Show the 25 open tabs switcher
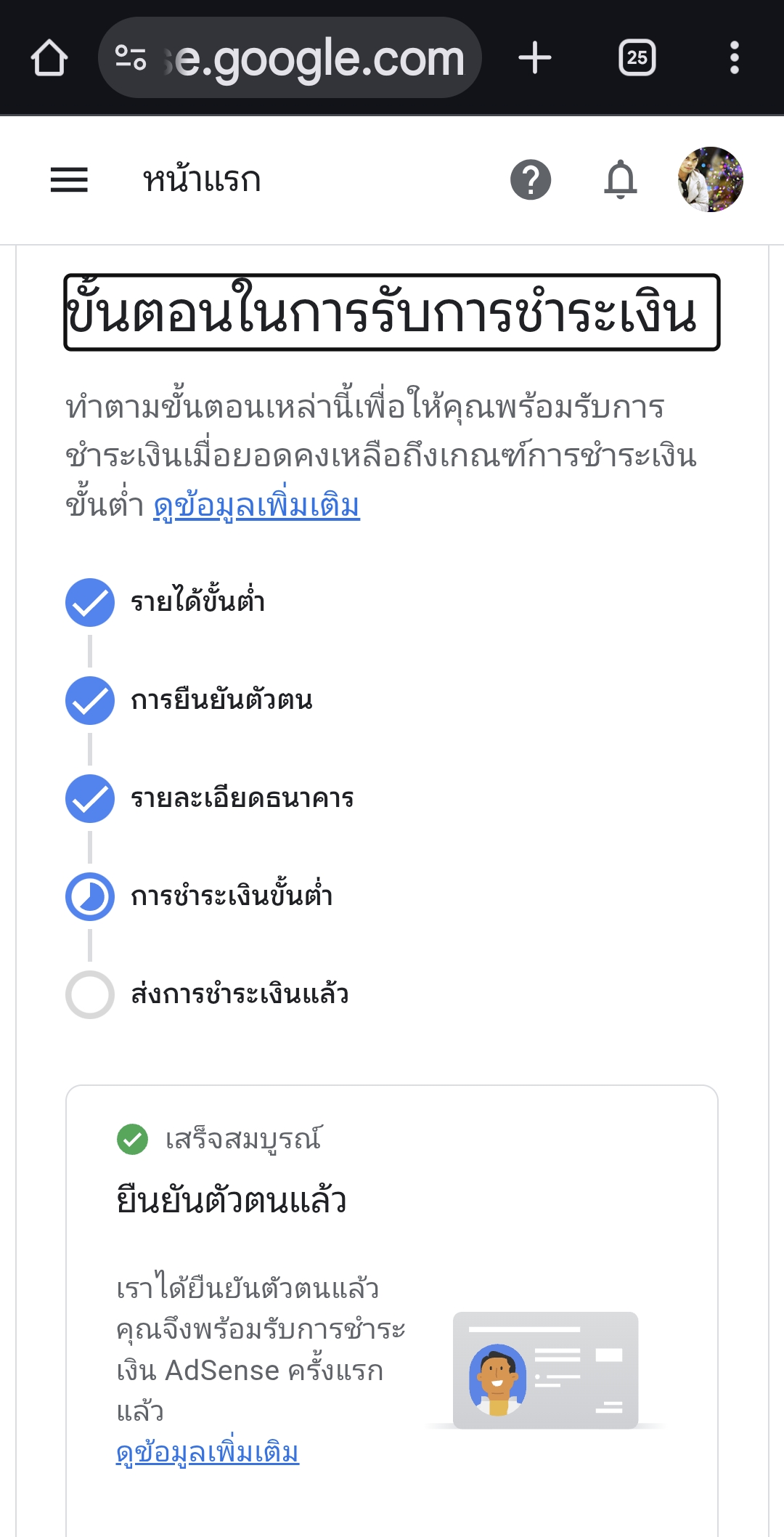 point(637,57)
